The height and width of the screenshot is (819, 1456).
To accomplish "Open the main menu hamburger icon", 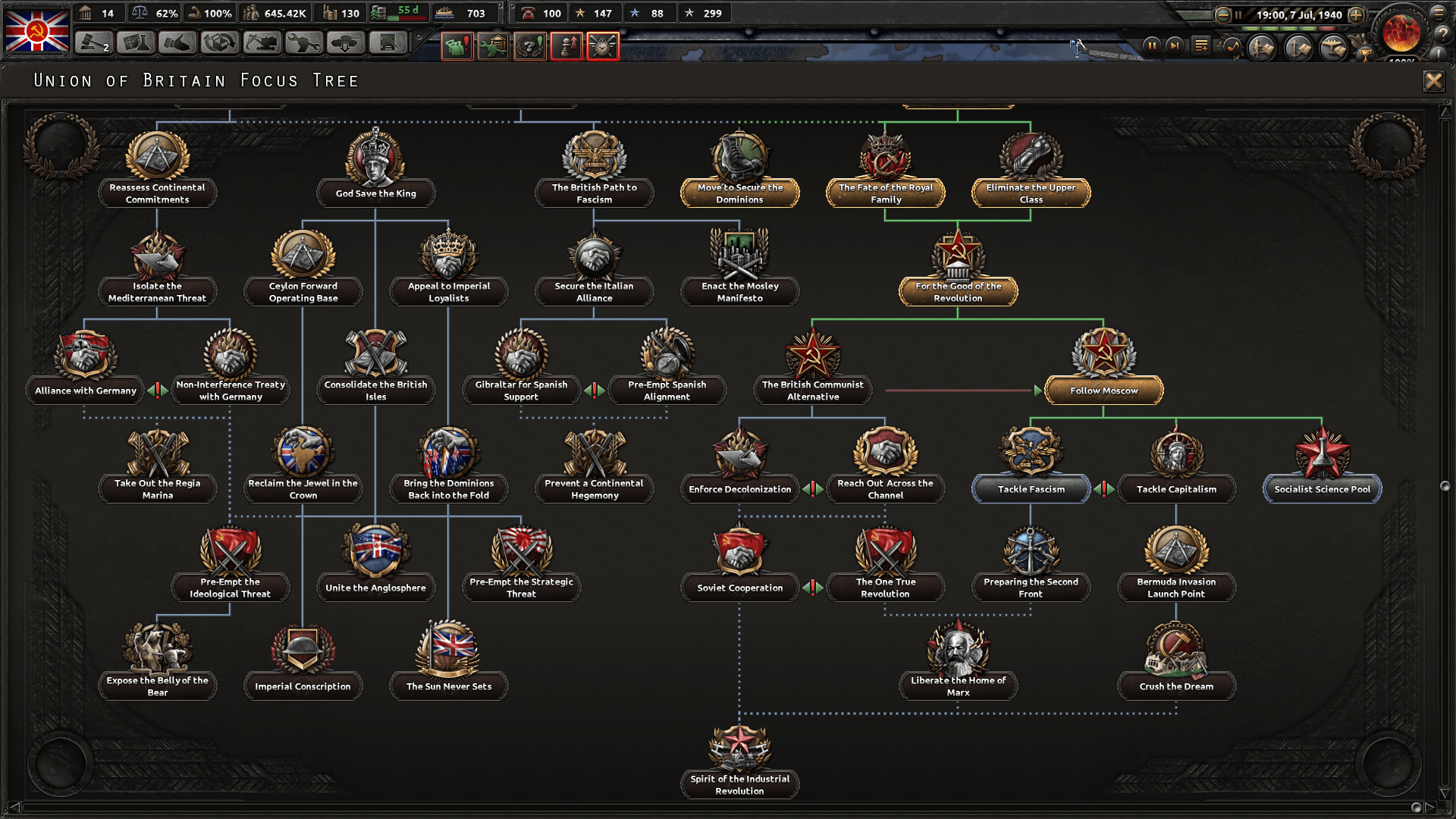I will 1437,14.
